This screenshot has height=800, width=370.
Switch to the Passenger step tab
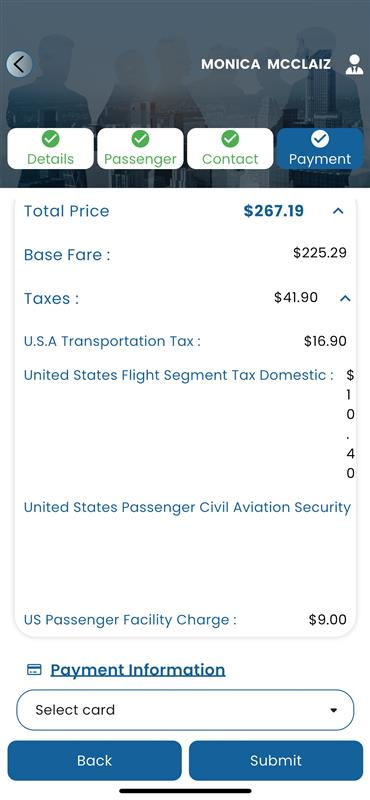(x=140, y=148)
